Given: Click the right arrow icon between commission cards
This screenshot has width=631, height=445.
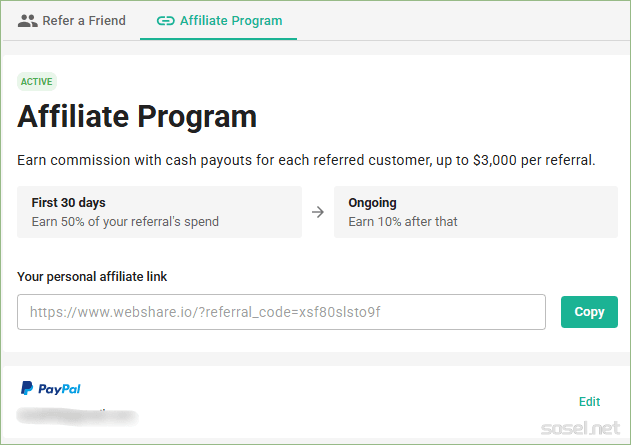Looking at the screenshot, I should coord(318,212).
